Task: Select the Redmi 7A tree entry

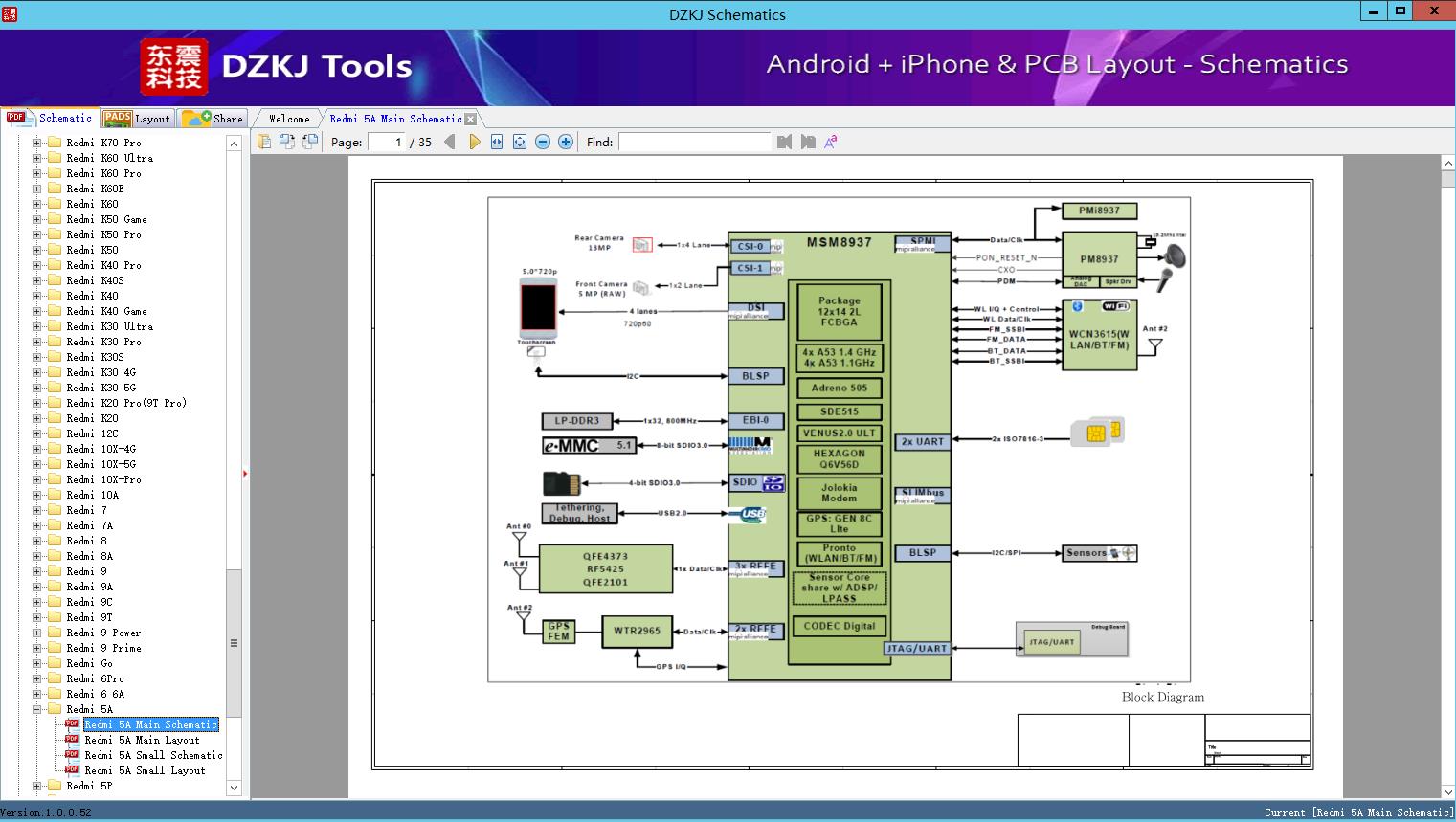Action: pos(89,525)
